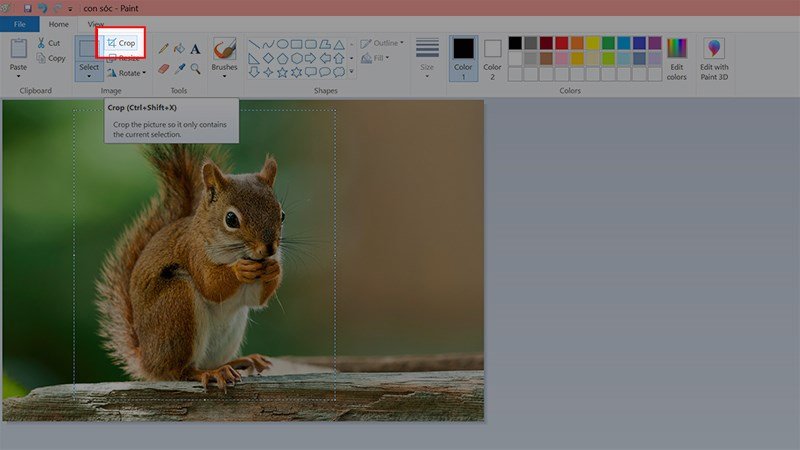Open the Rotate dropdown
This screenshot has width=800, height=450.
pyautogui.click(x=127, y=73)
